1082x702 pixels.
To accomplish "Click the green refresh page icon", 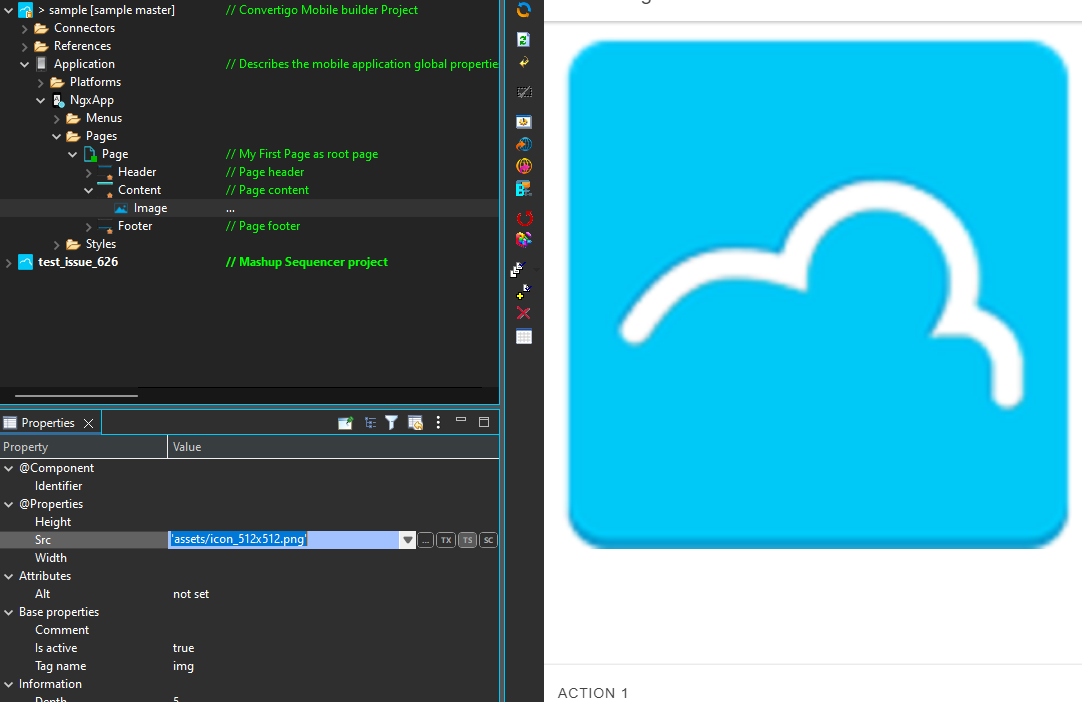I will pyautogui.click(x=523, y=40).
